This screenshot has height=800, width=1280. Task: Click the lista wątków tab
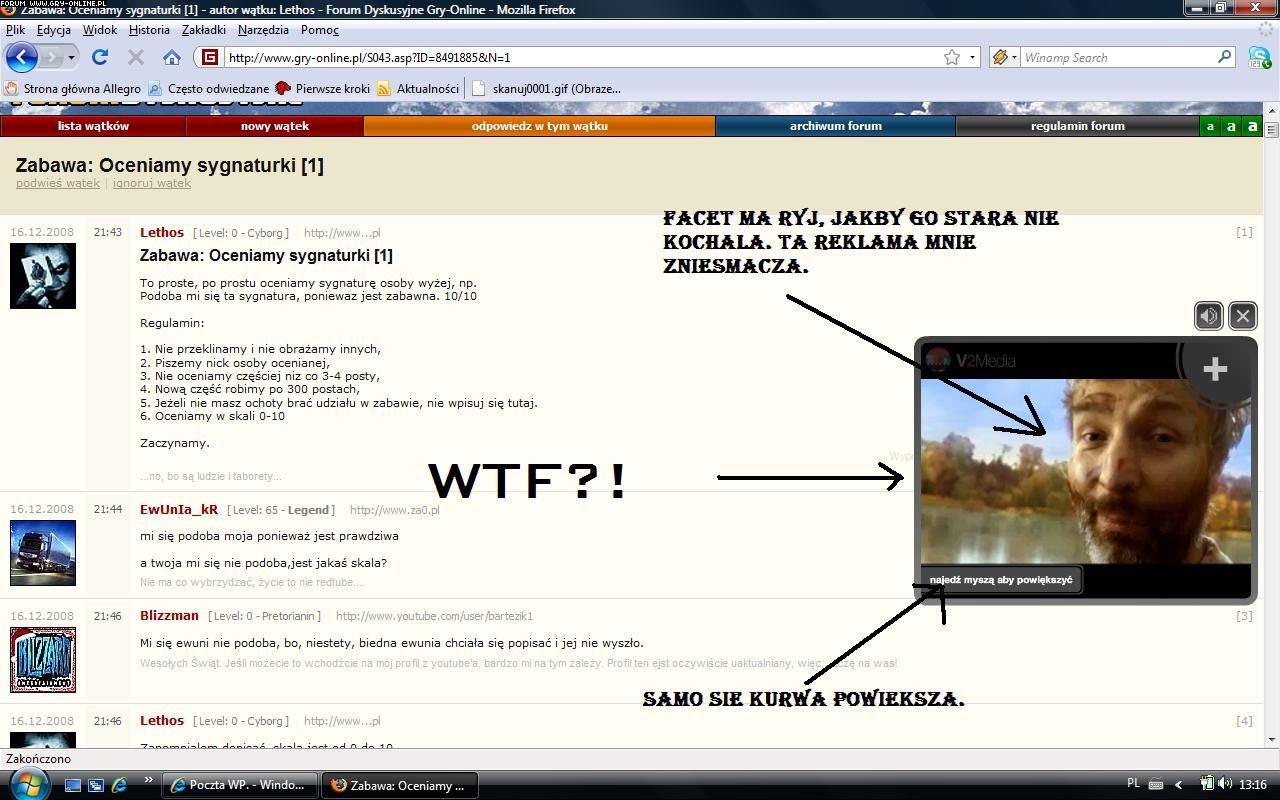click(93, 126)
